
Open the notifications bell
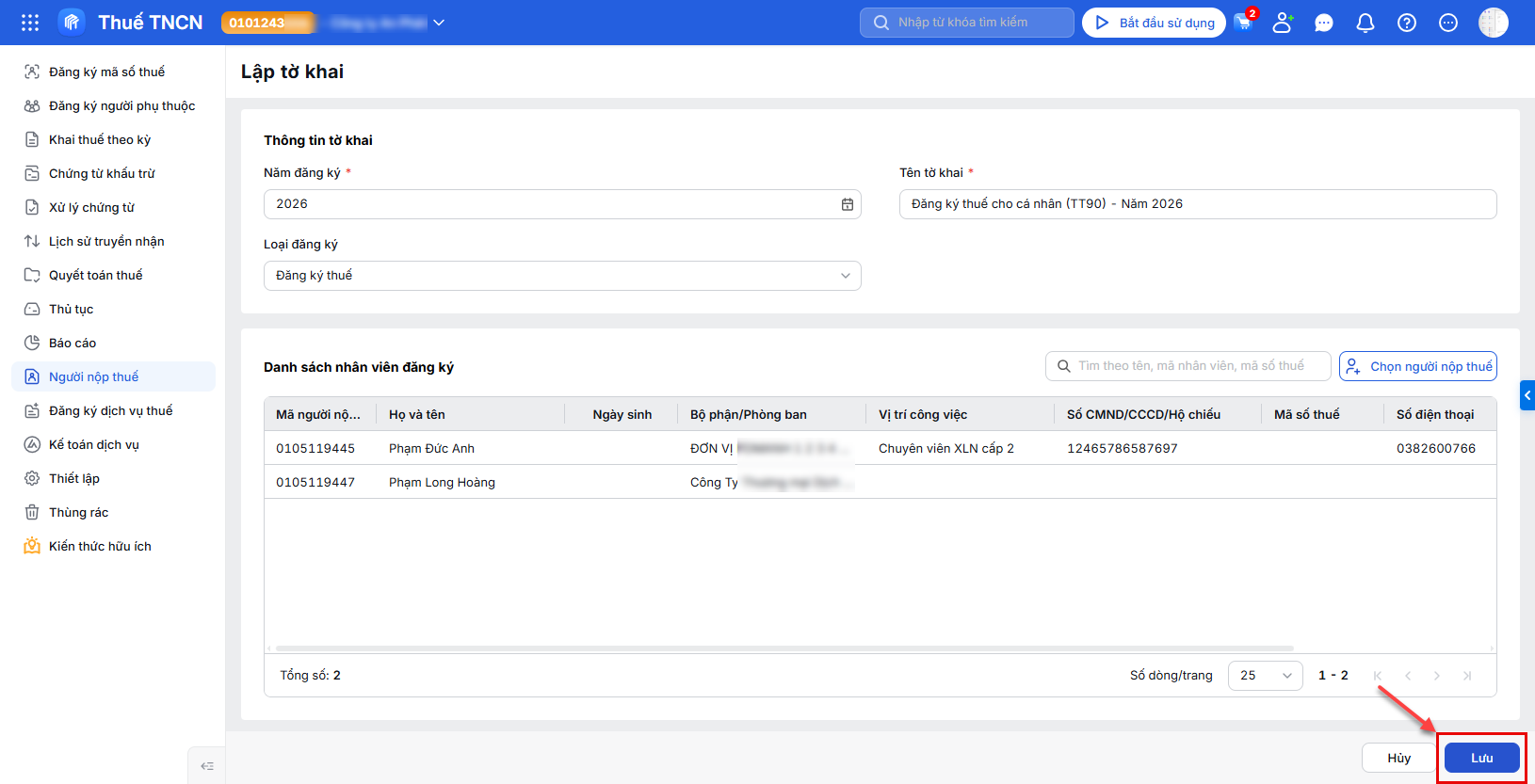pos(1365,23)
